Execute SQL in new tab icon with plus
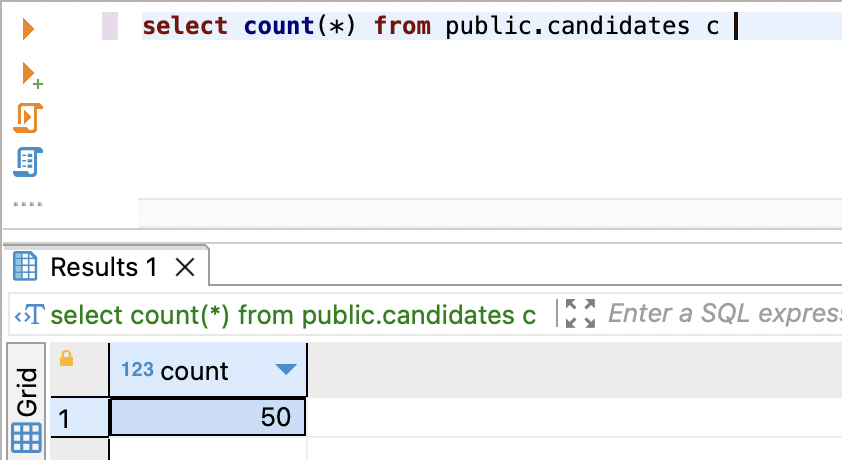842x460 pixels. pyautogui.click(x=31, y=75)
